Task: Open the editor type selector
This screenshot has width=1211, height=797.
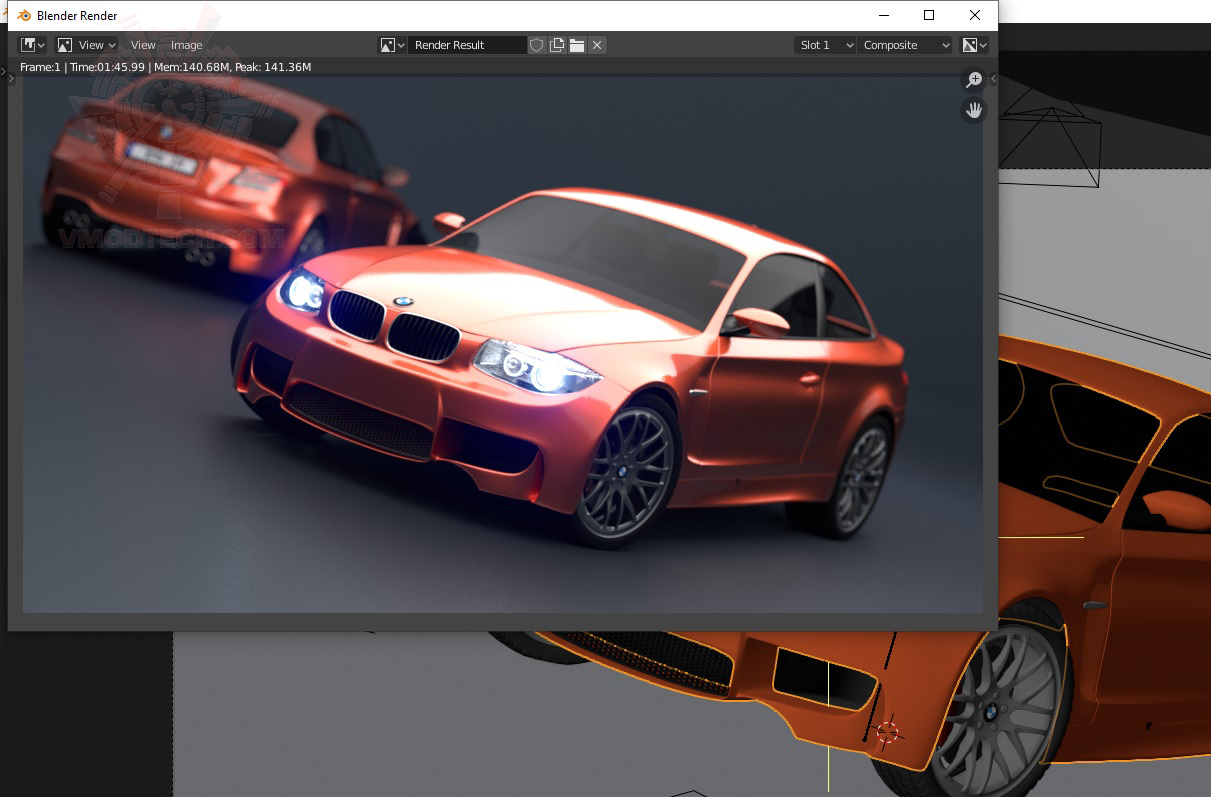Action: pyautogui.click(x=33, y=45)
